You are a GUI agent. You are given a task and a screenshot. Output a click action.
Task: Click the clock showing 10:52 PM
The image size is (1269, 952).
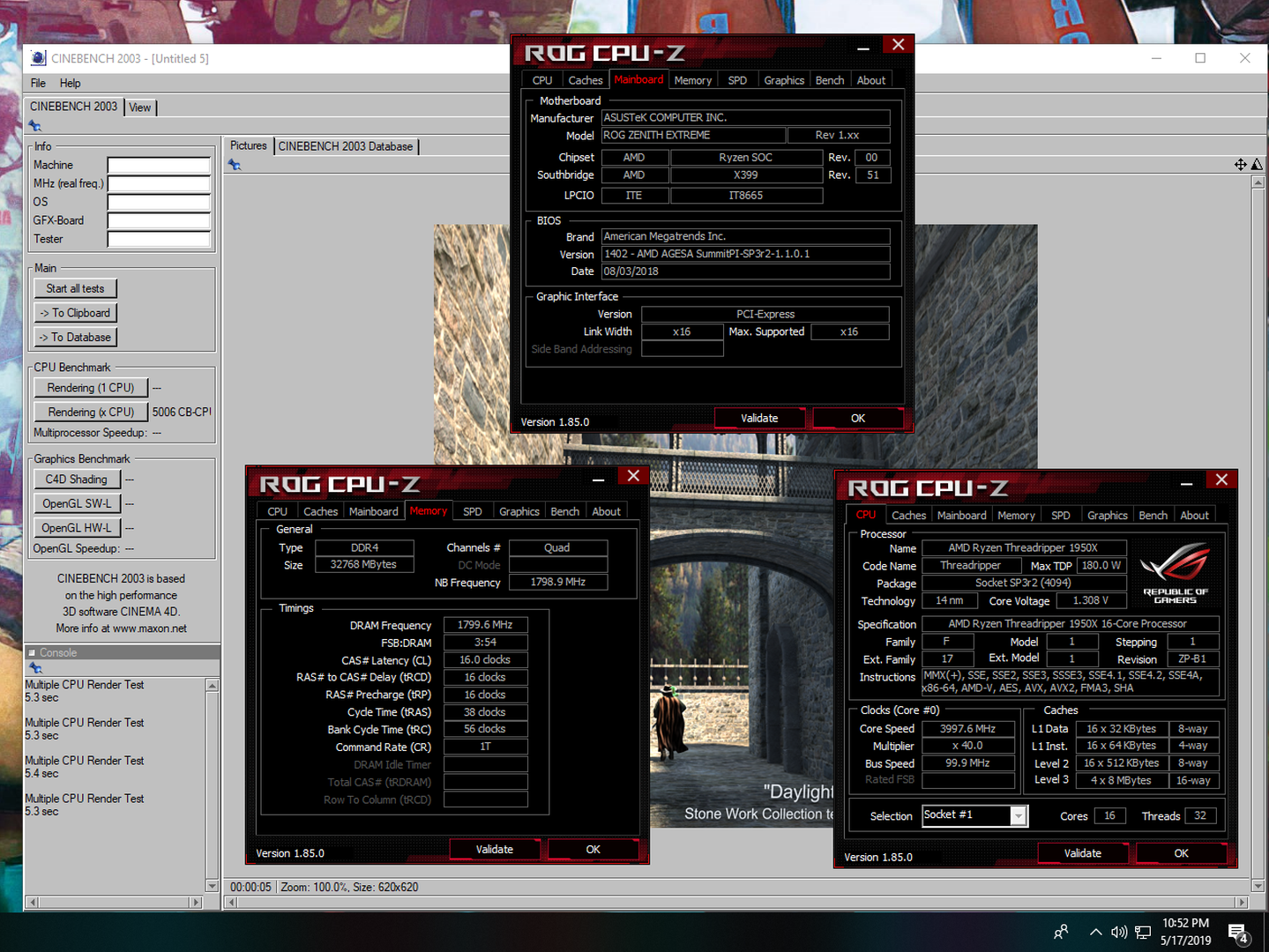click(x=1185, y=923)
